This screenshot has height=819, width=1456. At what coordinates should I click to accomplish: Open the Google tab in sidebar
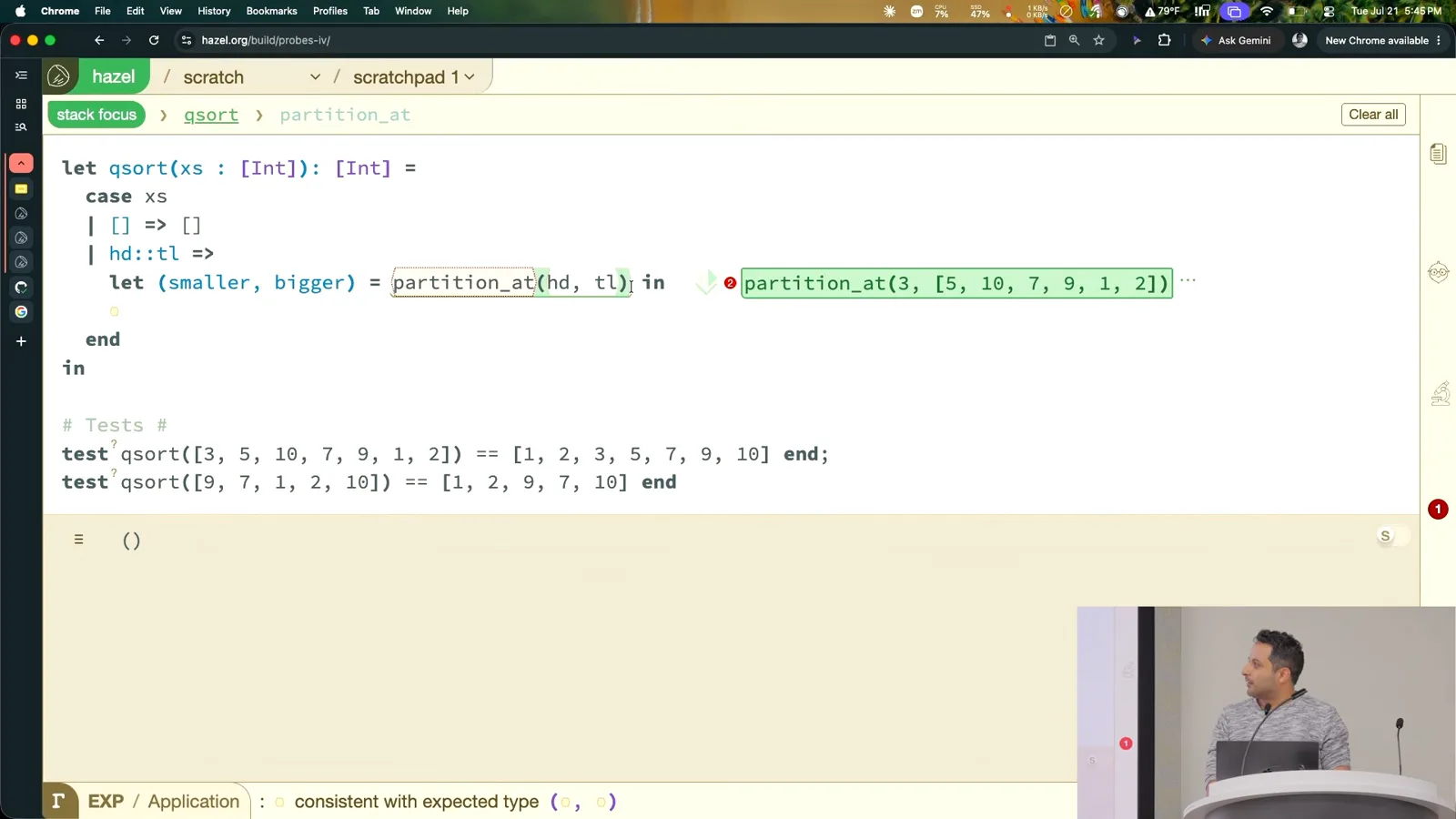21,312
